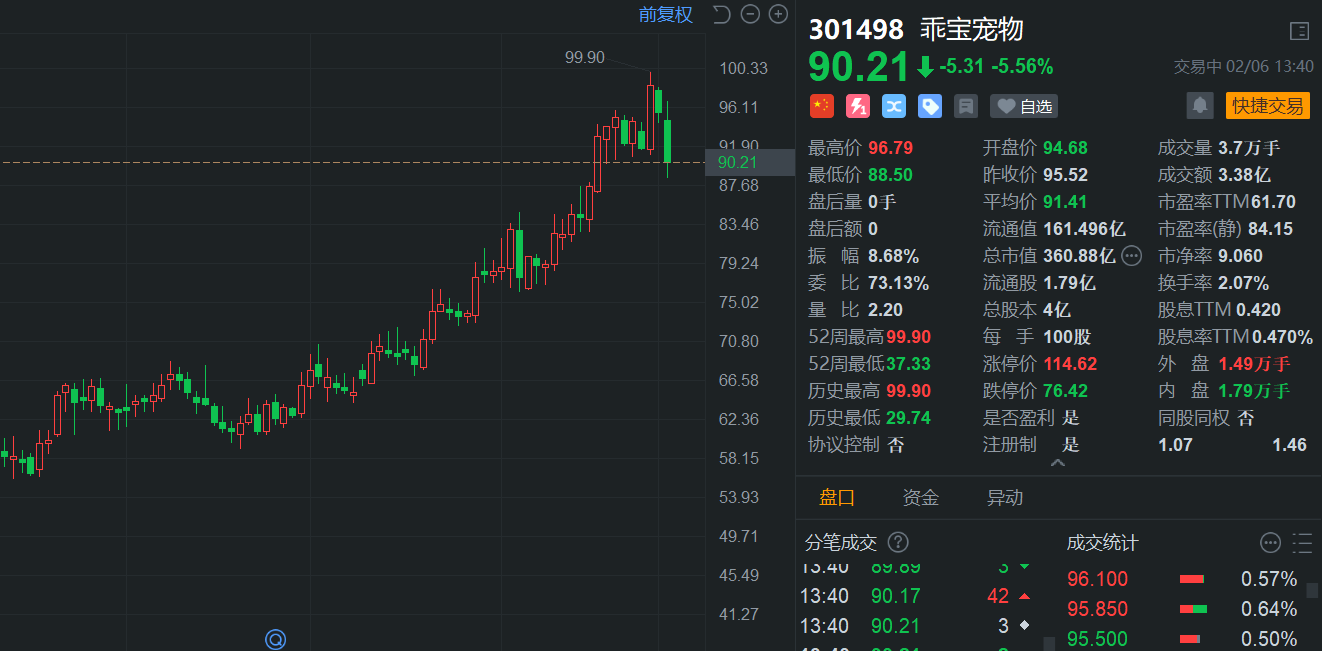Image resolution: width=1322 pixels, height=651 pixels.
Task: Open the more options icon by 成交统计
Action: [1270, 543]
